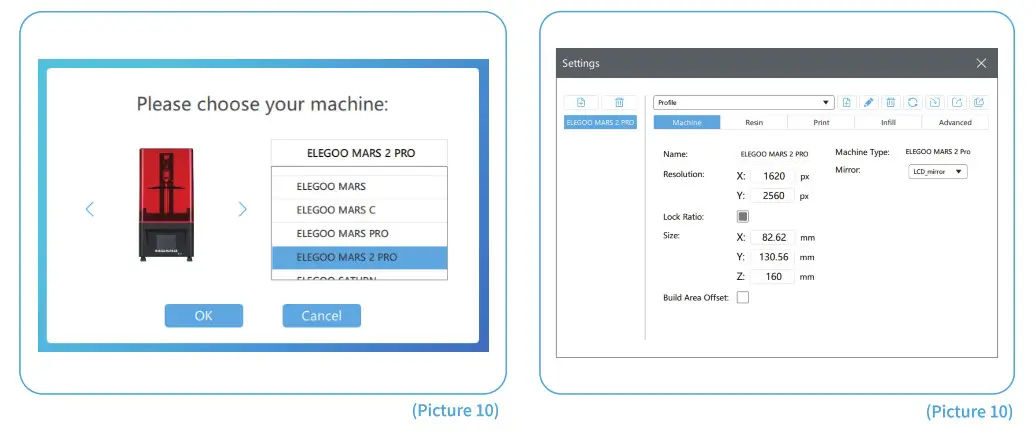Switch to the Print tab
The height and width of the screenshot is (434, 1036).
pos(821,122)
